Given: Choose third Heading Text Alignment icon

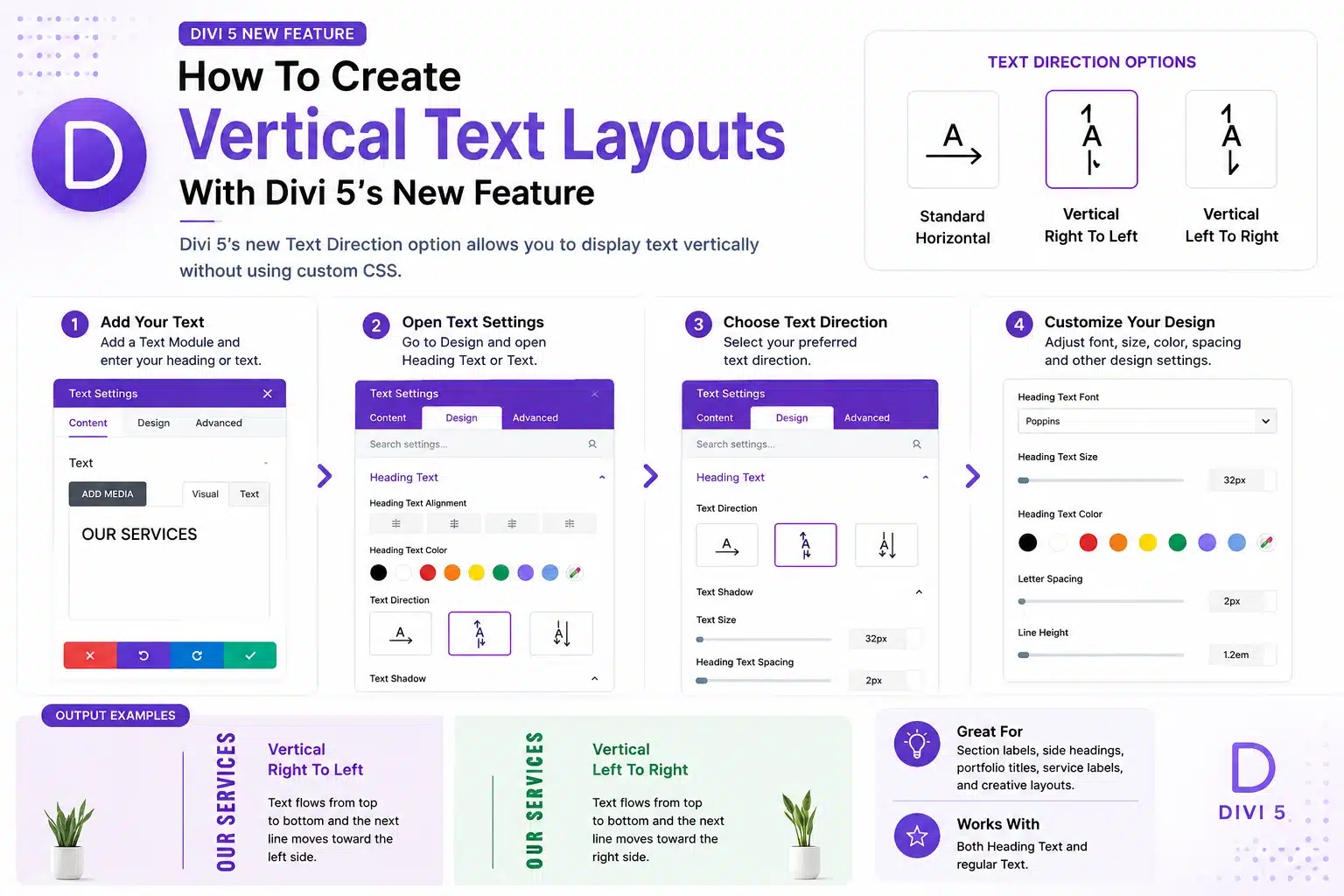Looking at the screenshot, I should click(512, 523).
